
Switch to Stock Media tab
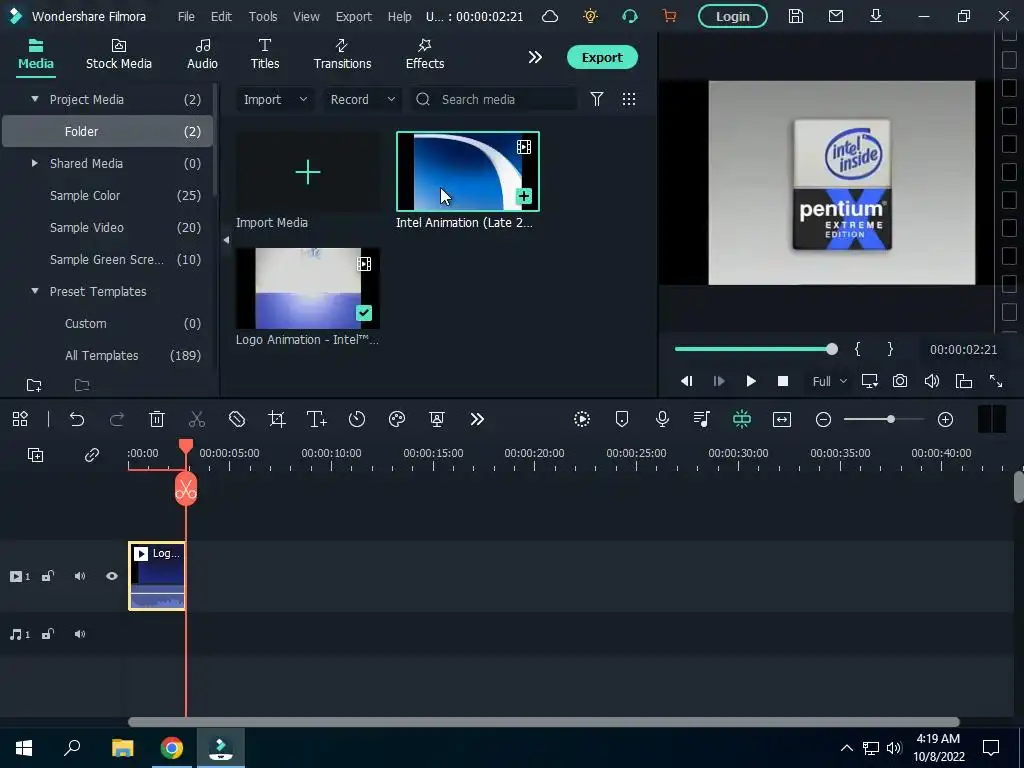tap(119, 55)
